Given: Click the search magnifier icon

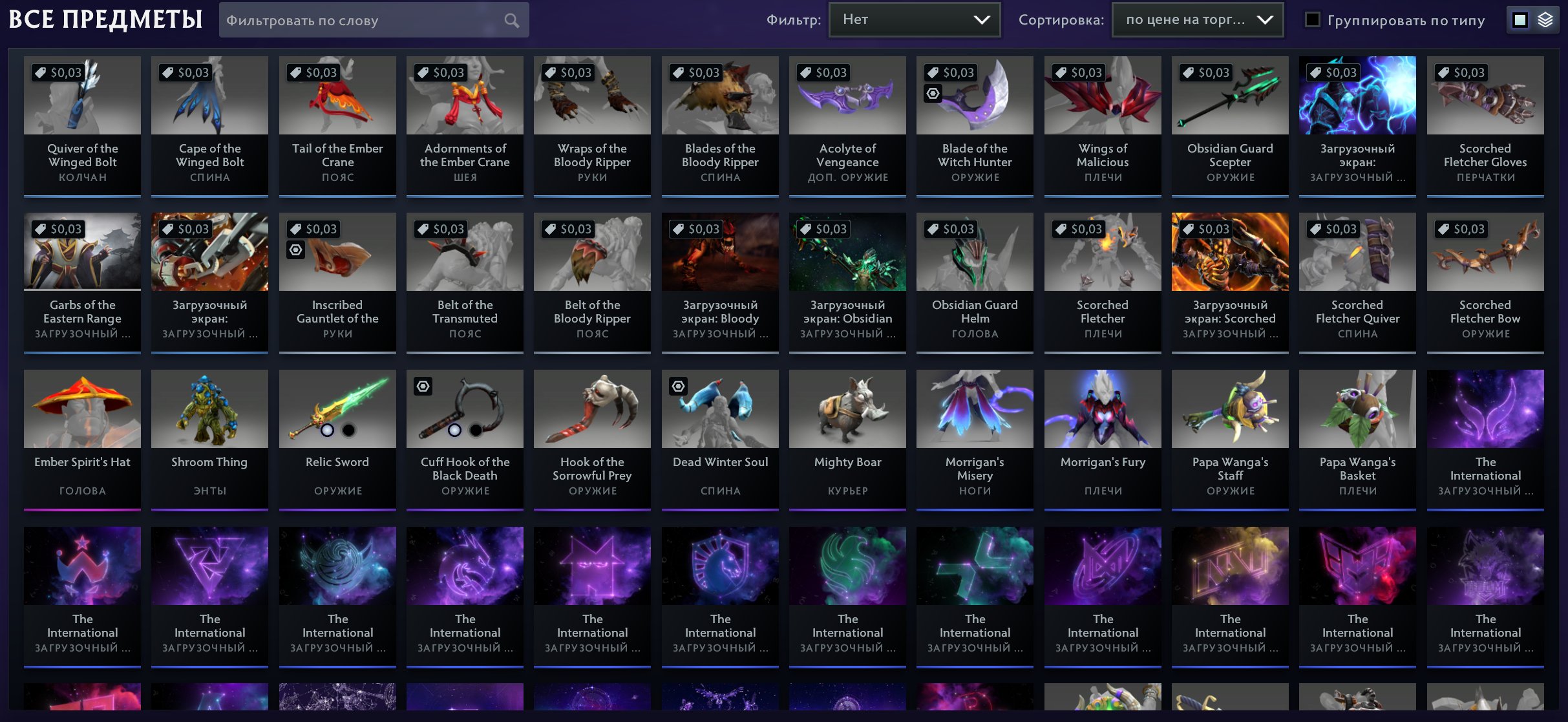Looking at the screenshot, I should tap(511, 21).
